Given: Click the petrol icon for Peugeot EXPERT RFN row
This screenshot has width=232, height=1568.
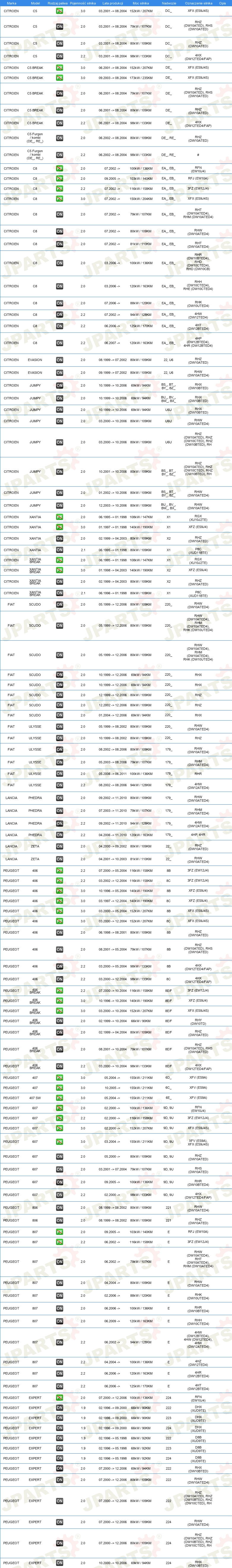Looking at the screenshot, I should click(60, 1398).
